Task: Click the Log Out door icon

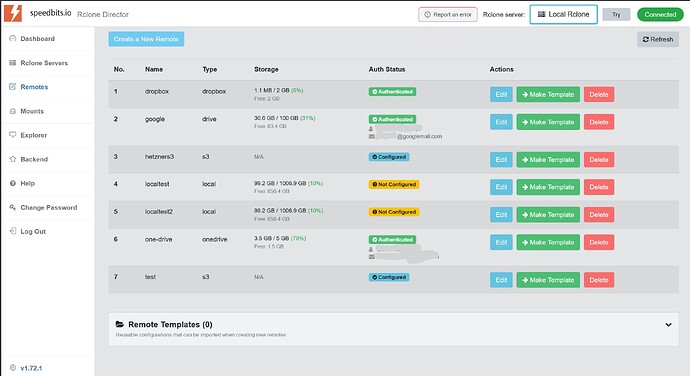Action: click(x=12, y=231)
